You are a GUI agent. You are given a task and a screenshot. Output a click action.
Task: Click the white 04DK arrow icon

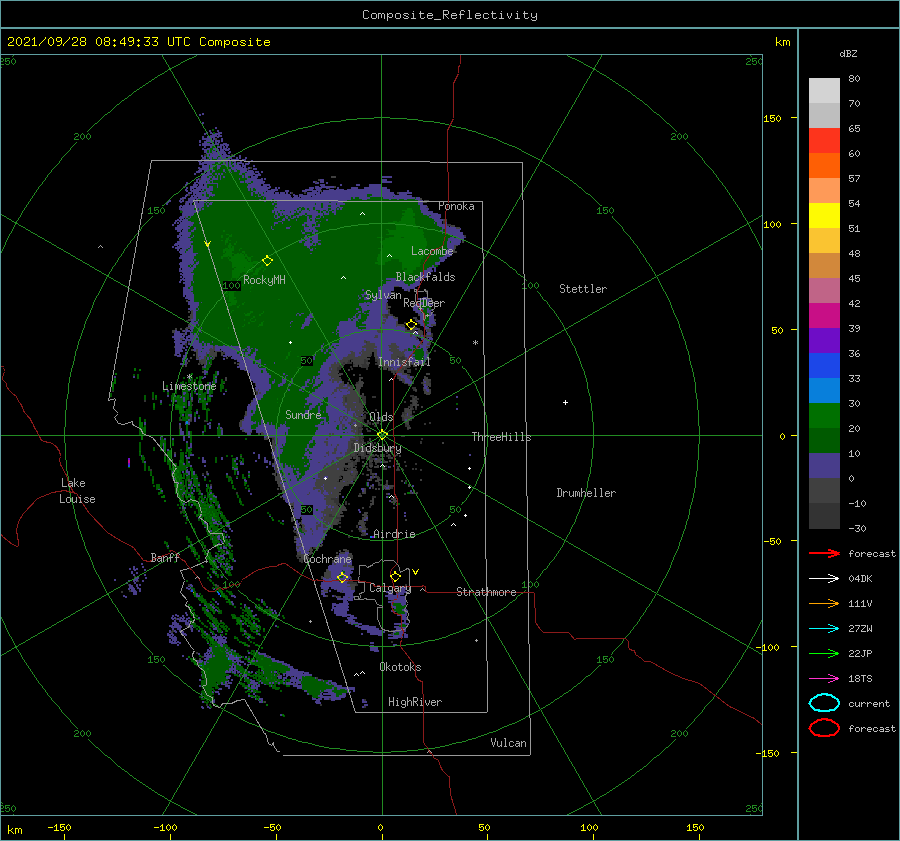tap(824, 579)
